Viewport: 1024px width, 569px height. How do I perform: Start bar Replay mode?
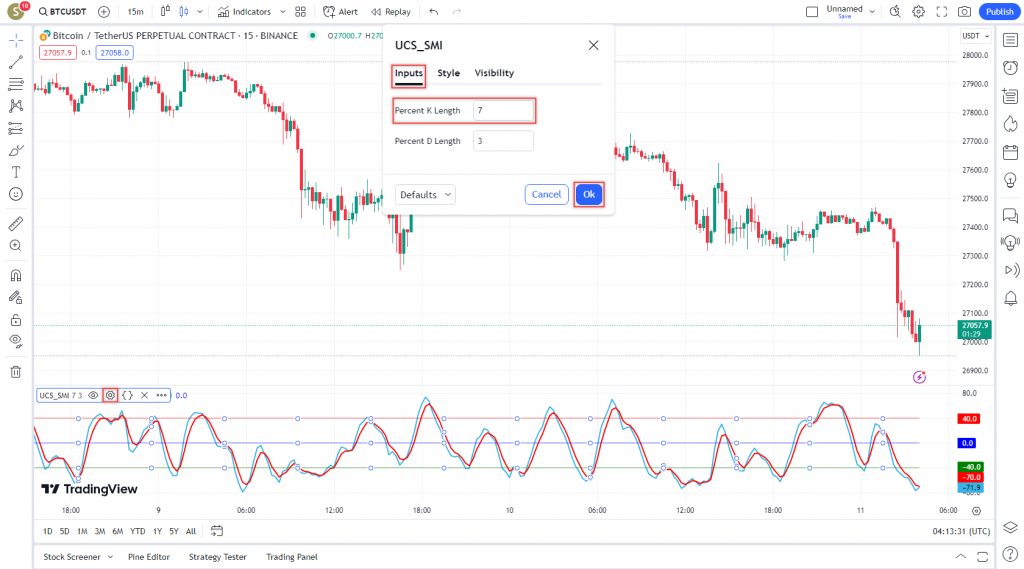point(391,12)
